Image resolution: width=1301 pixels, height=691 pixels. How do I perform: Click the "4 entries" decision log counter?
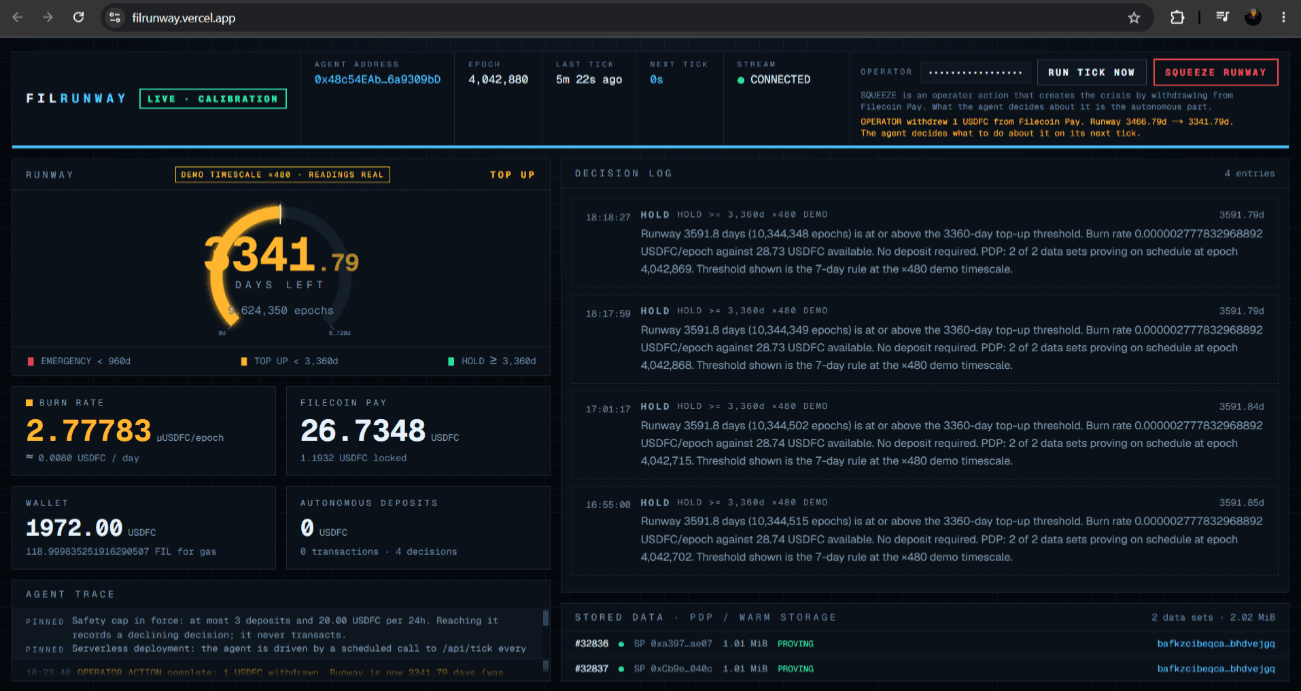click(1250, 174)
